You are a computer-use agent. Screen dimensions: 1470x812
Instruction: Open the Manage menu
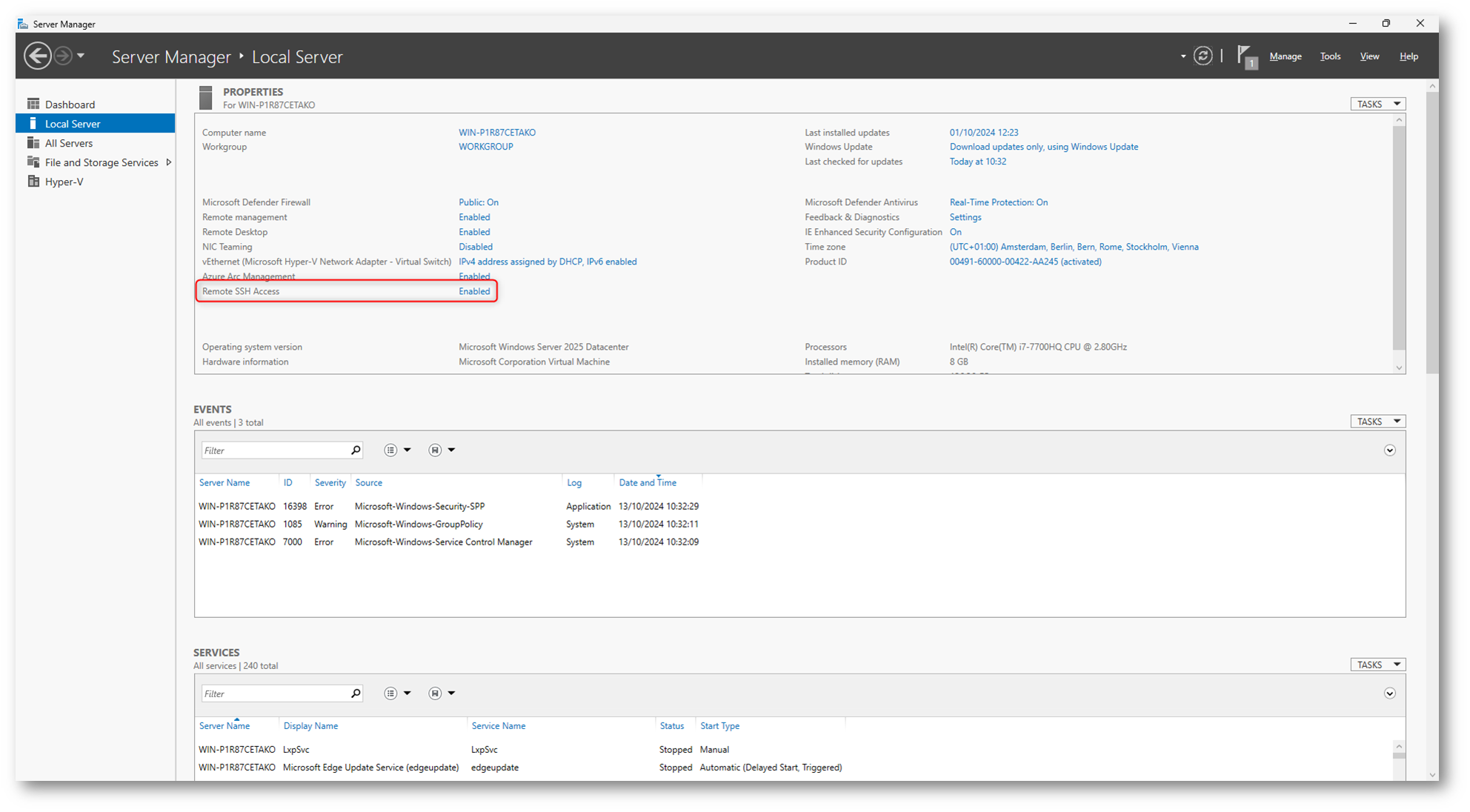[1285, 56]
